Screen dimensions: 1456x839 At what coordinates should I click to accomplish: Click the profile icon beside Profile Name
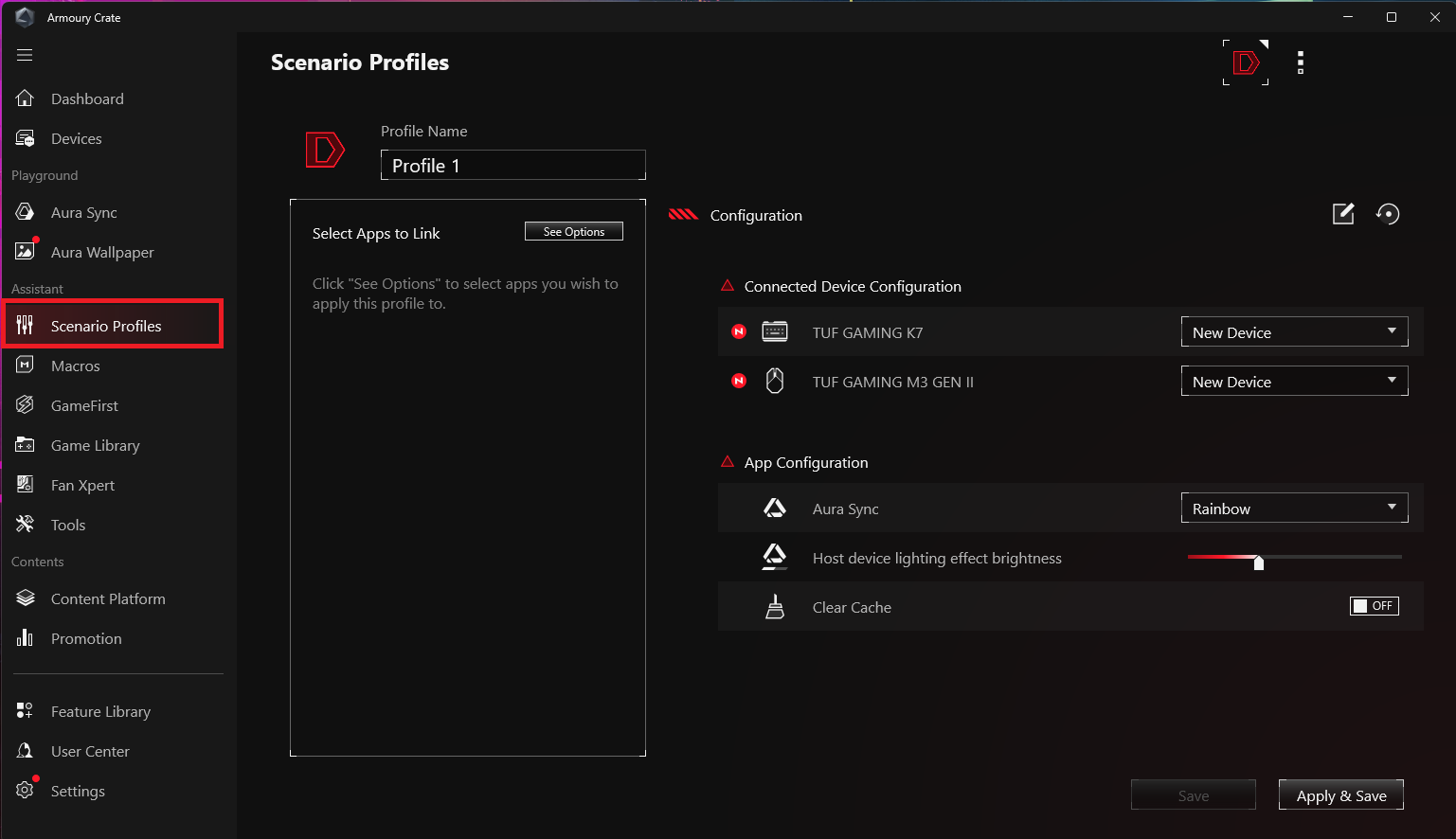pos(324,150)
